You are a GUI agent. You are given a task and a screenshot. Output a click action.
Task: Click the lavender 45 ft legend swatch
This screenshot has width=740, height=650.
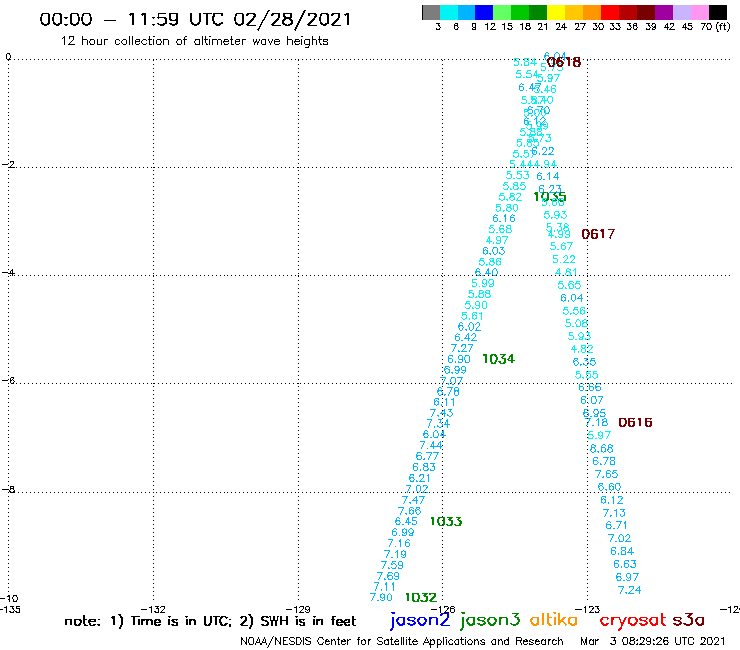(x=681, y=12)
